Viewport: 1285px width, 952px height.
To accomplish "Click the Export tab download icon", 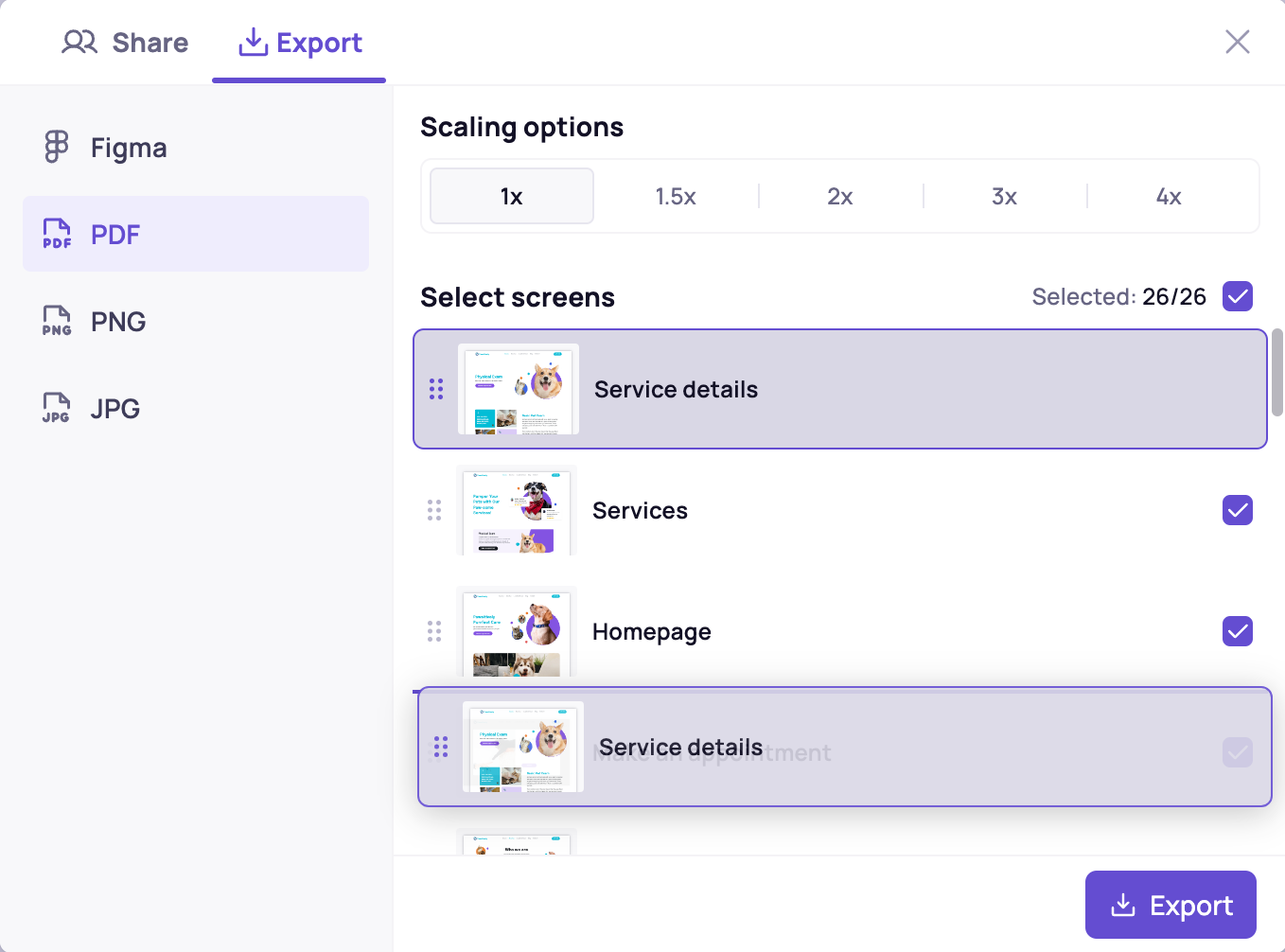I will click(253, 42).
